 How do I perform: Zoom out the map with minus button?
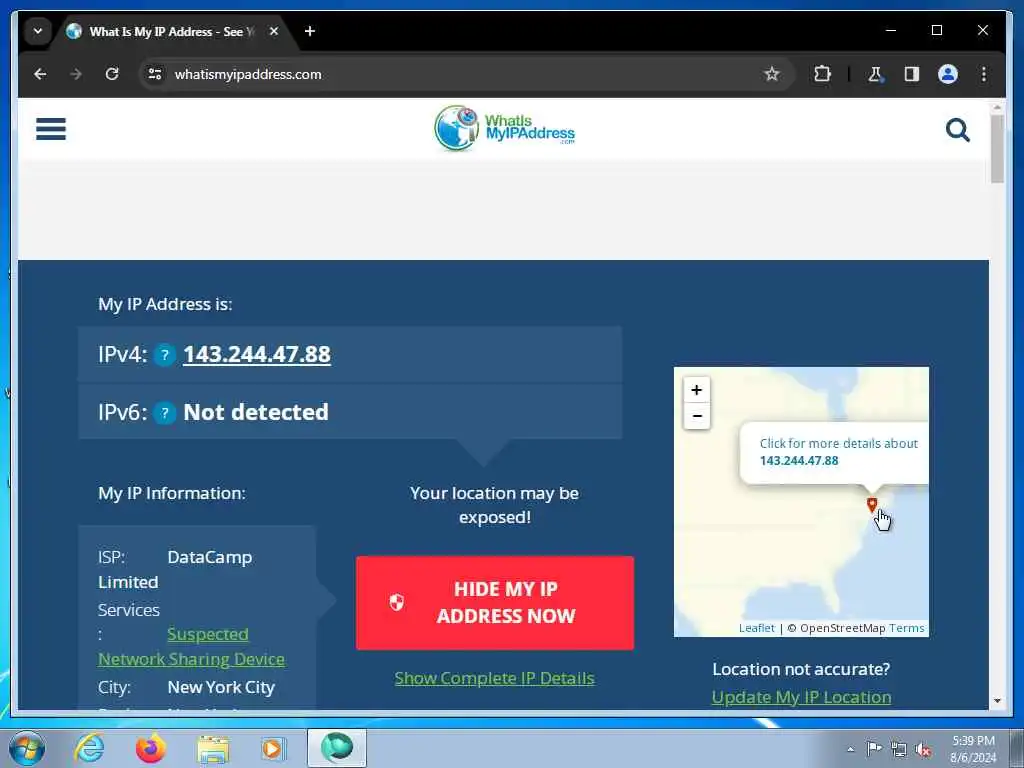tap(697, 416)
